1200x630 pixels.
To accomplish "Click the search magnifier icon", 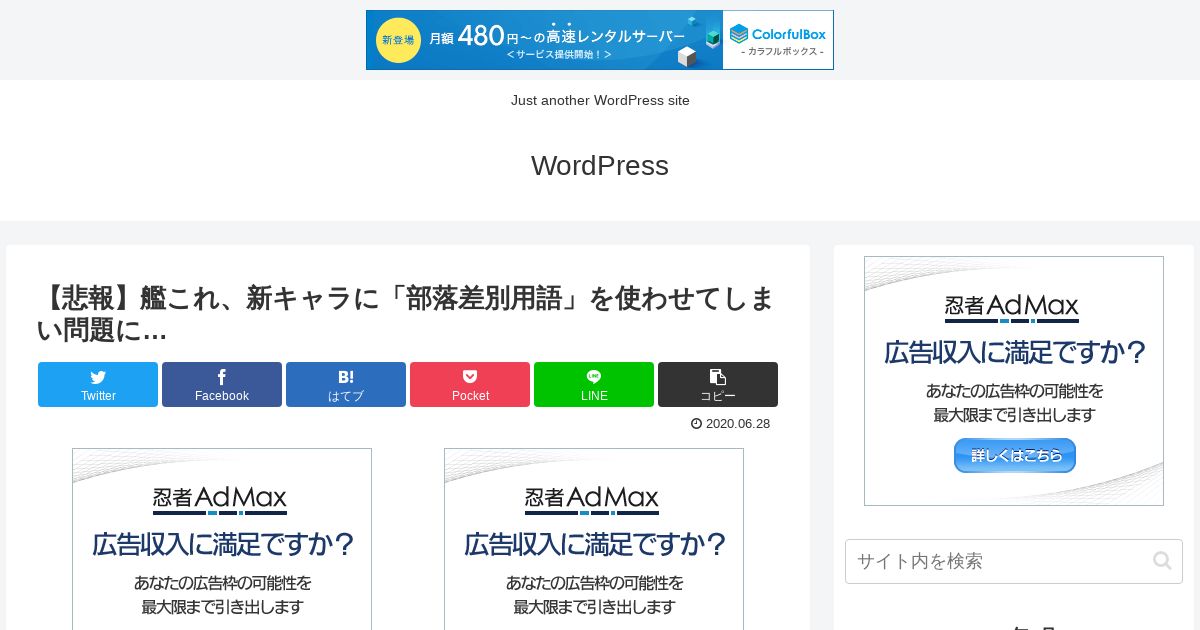I will point(1162,561).
